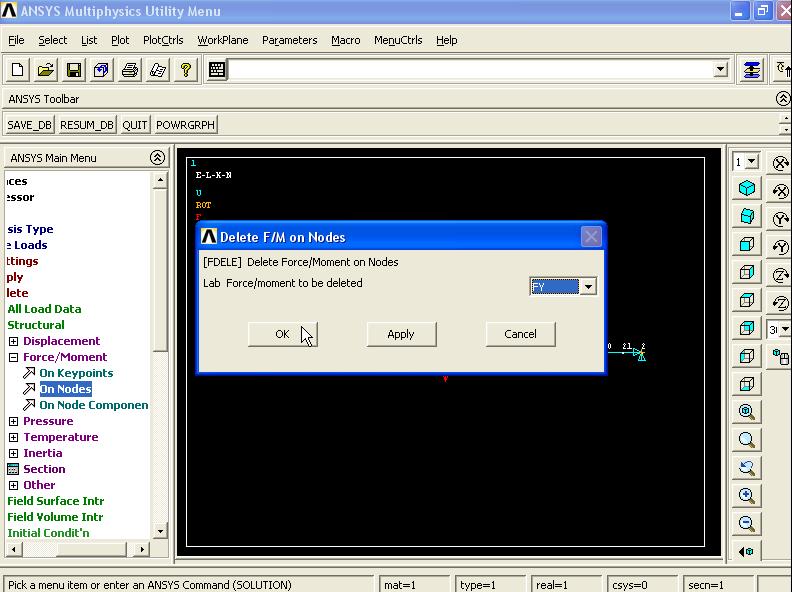The height and width of the screenshot is (592, 792).
Task: Click the Rotate -X icon
Action: (780, 191)
